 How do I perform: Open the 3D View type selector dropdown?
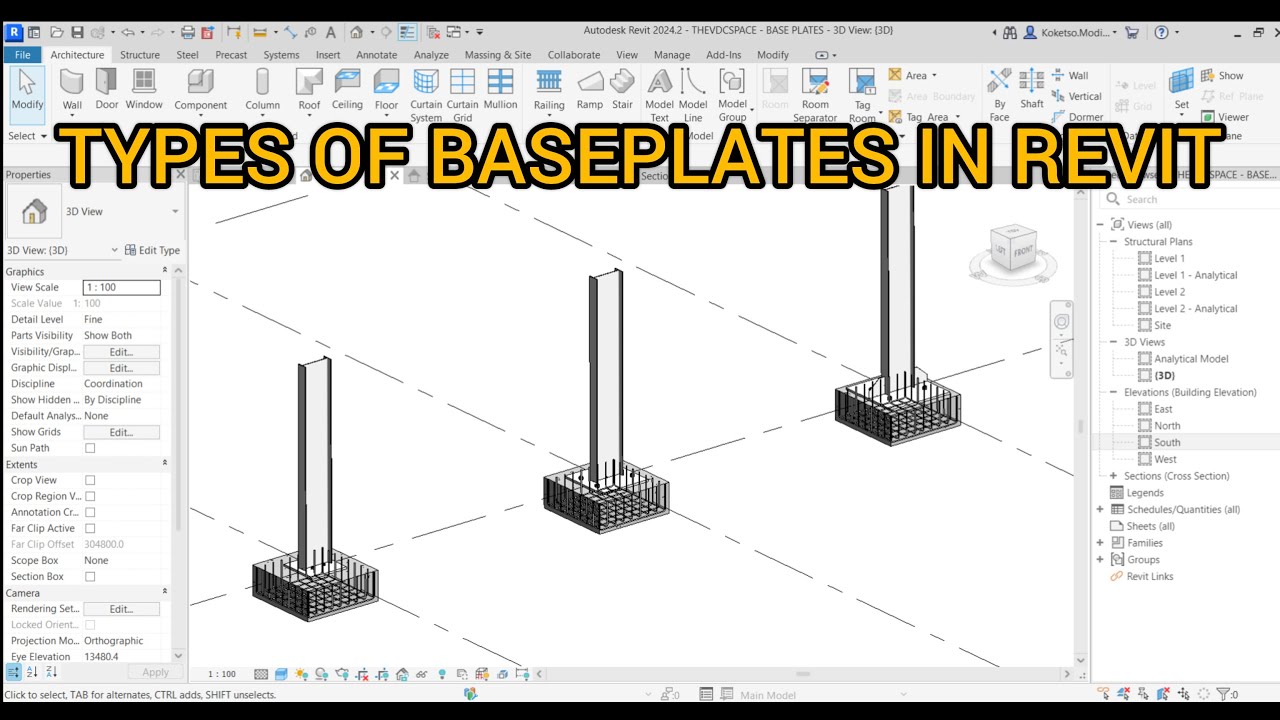[175, 211]
